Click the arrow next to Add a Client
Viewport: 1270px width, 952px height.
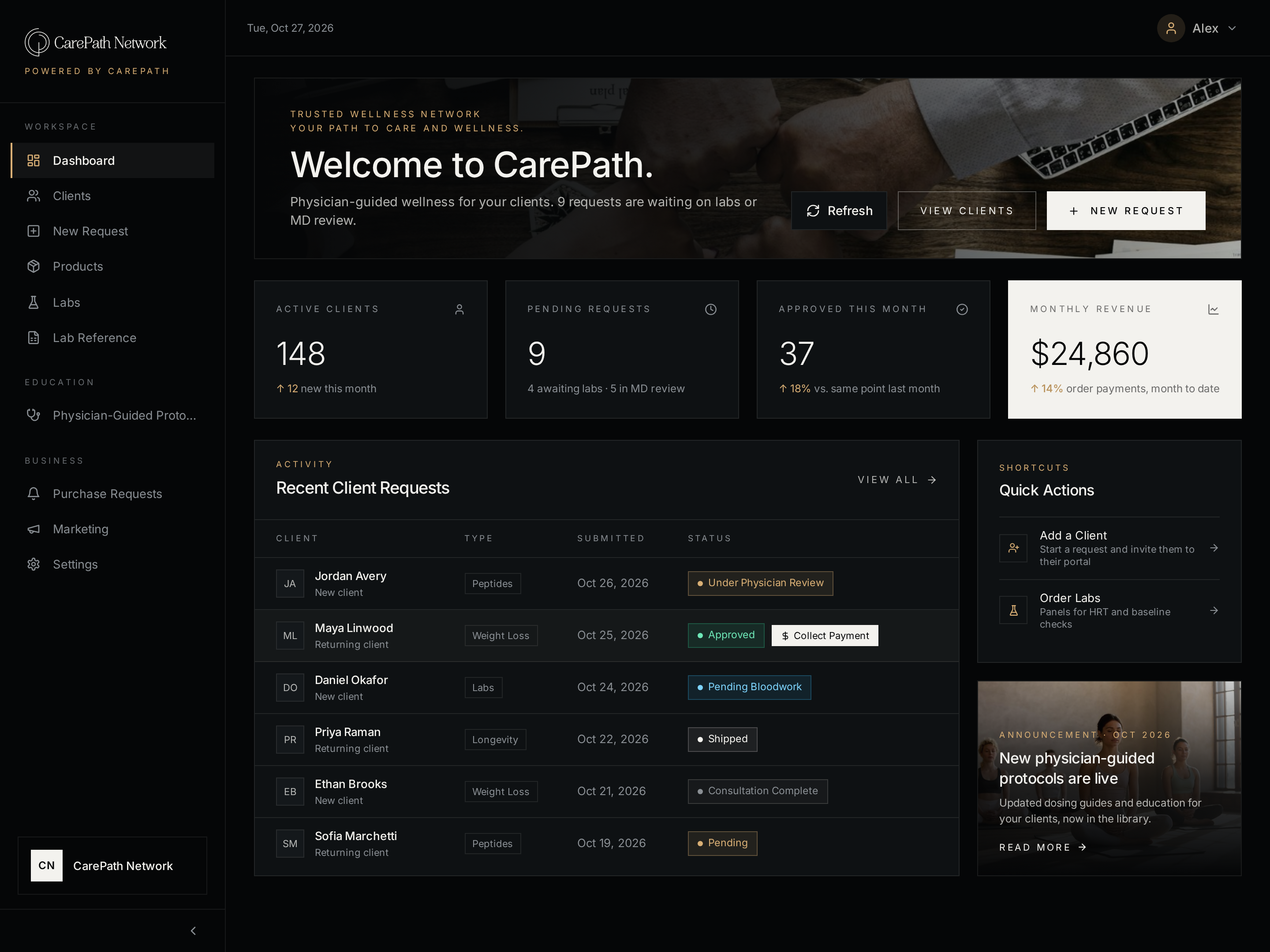pyautogui.click(x=1214, y=548)
